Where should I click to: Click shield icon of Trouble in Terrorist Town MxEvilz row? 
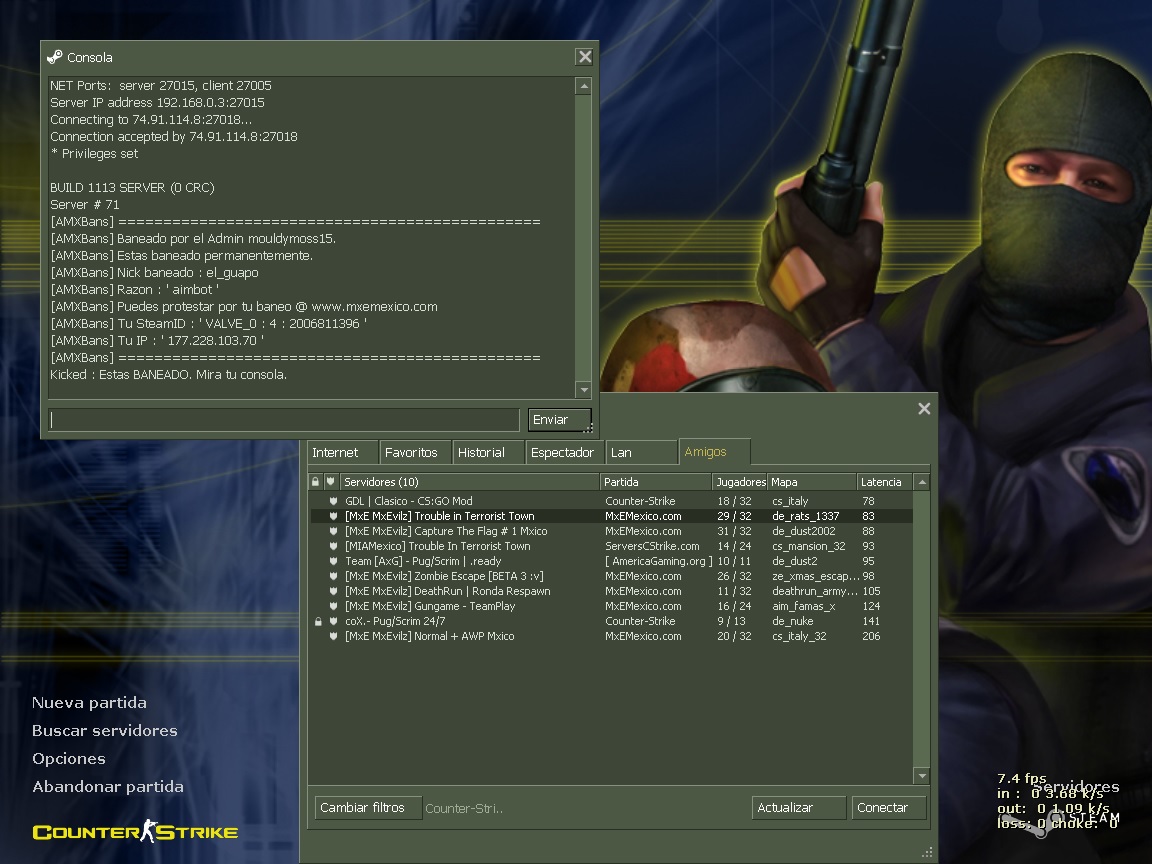coord(334,516)
